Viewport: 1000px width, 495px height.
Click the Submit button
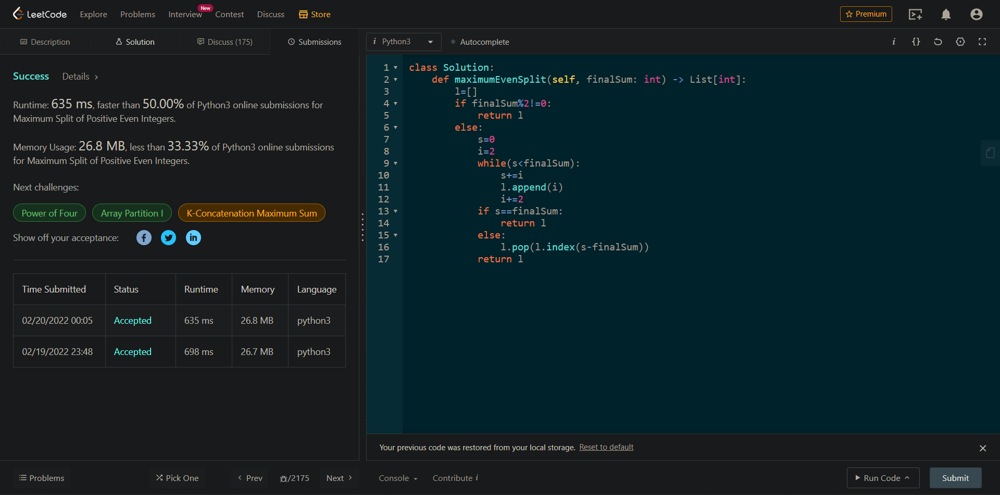pos(955,478)
